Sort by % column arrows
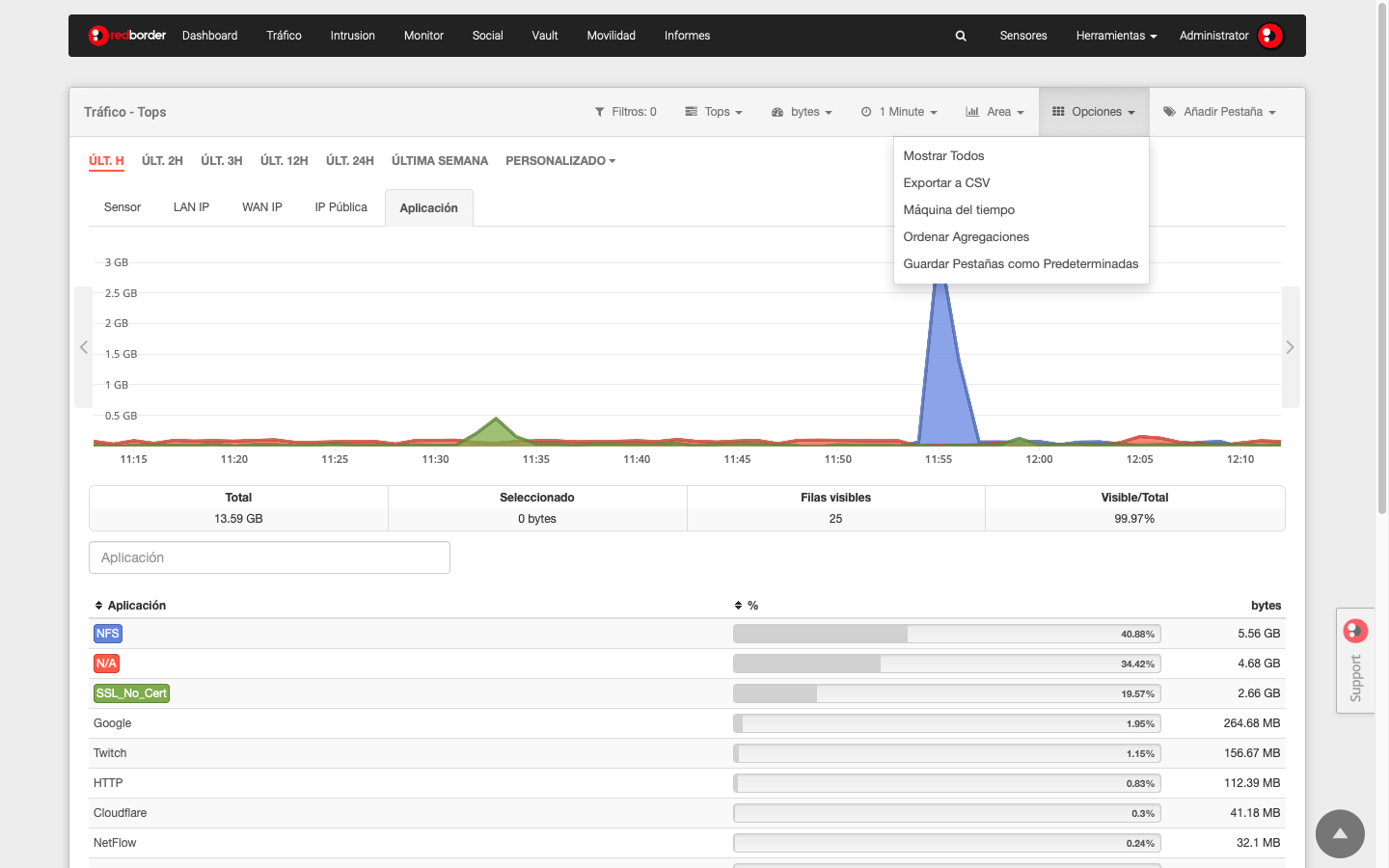This screenshot has height=868, width=1389. click(x=738, y=606)
